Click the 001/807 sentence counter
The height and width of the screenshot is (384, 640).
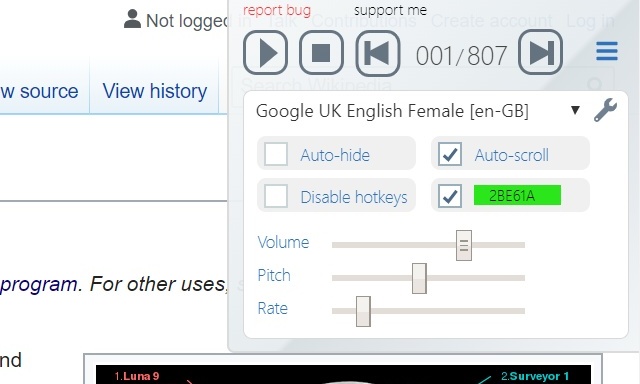point(461,55)
